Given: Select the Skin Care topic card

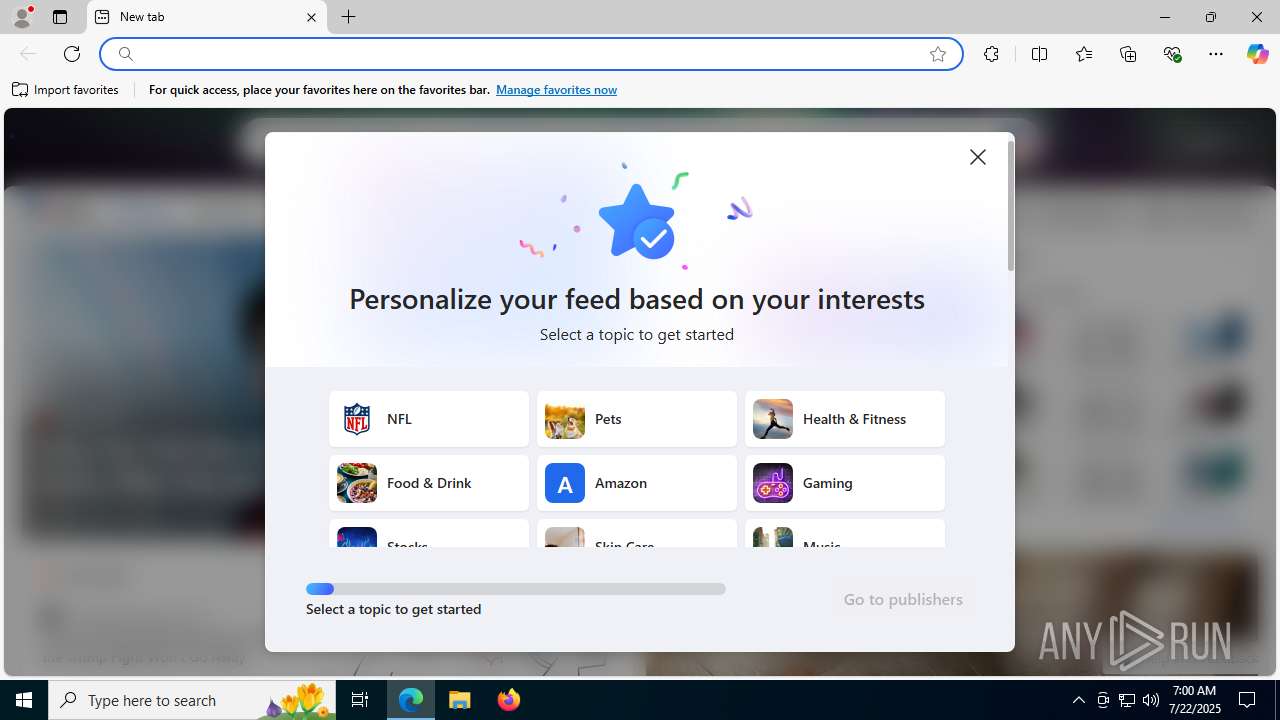Looking at the screenshot, I should tap(637, 534).
